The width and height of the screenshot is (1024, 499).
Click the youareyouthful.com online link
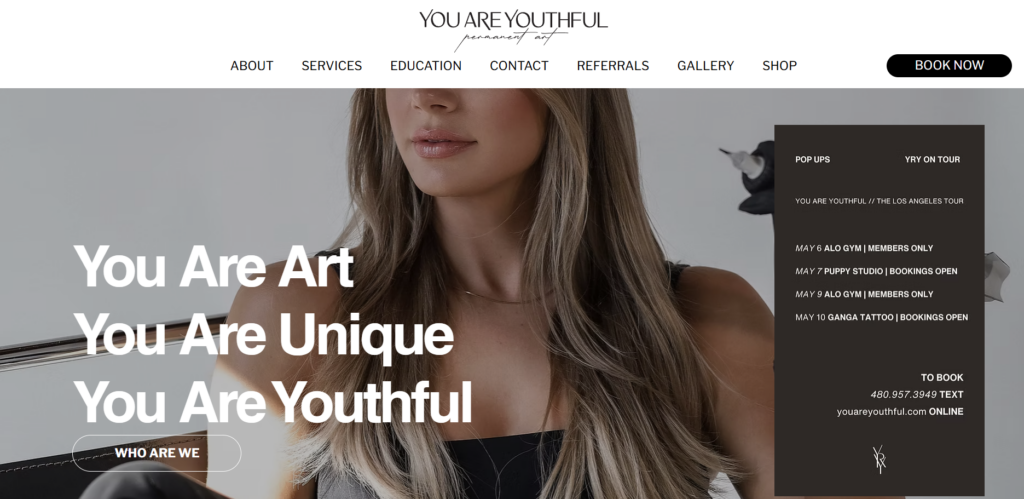coord(900,411)
